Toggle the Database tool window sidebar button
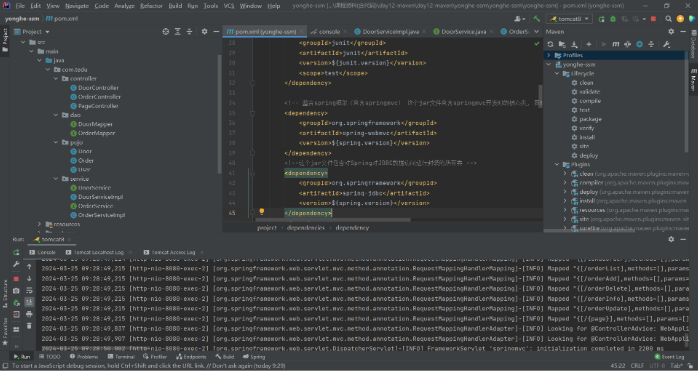This screenshot has height=371, width=698. pos(694,44)
